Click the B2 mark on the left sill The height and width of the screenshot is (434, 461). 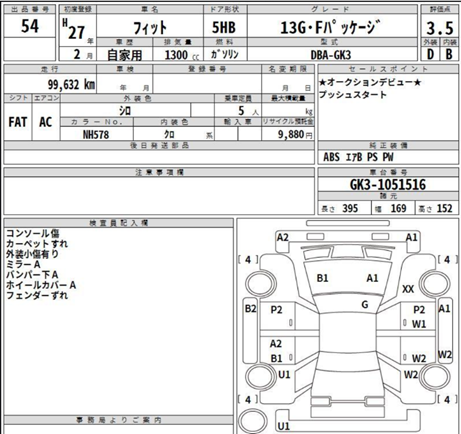[x=251, y=309]
